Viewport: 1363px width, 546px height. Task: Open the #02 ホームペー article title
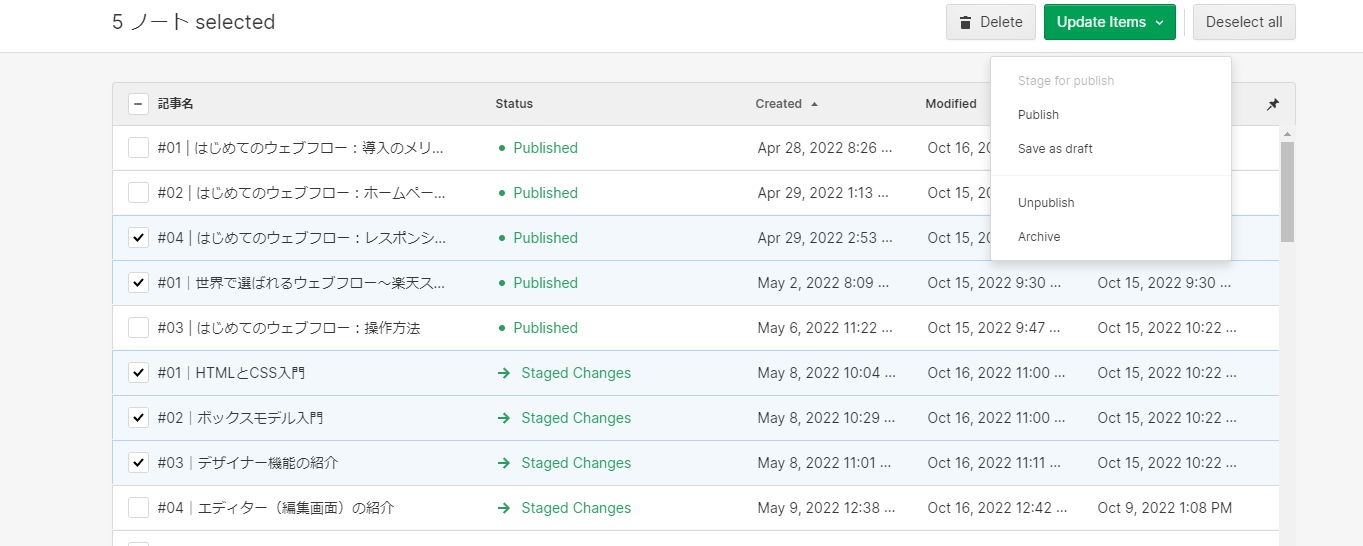(x=302, y=193)
